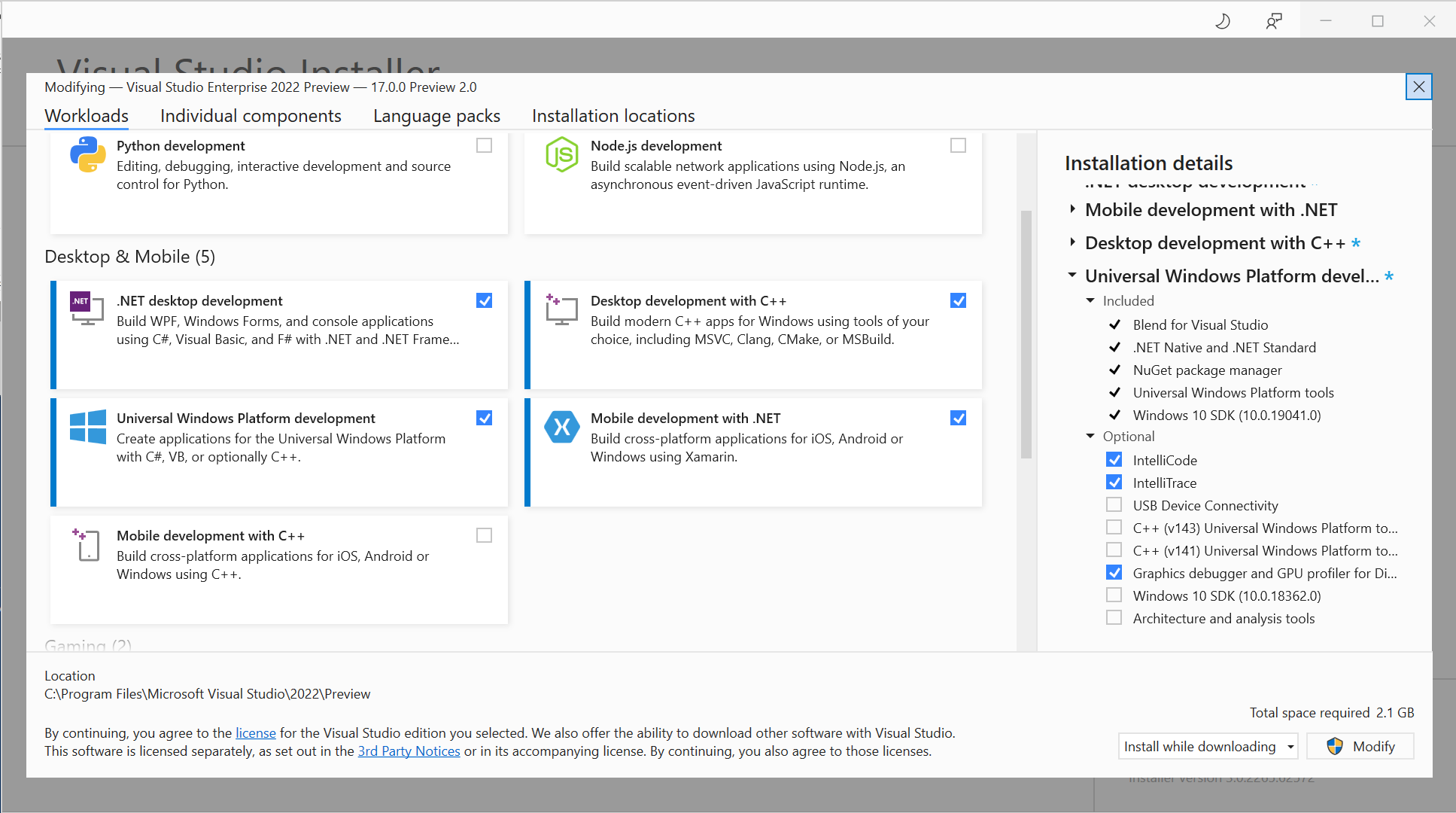
Task: Expand Mobile development with .NET details
Action: pos(1073,209)
